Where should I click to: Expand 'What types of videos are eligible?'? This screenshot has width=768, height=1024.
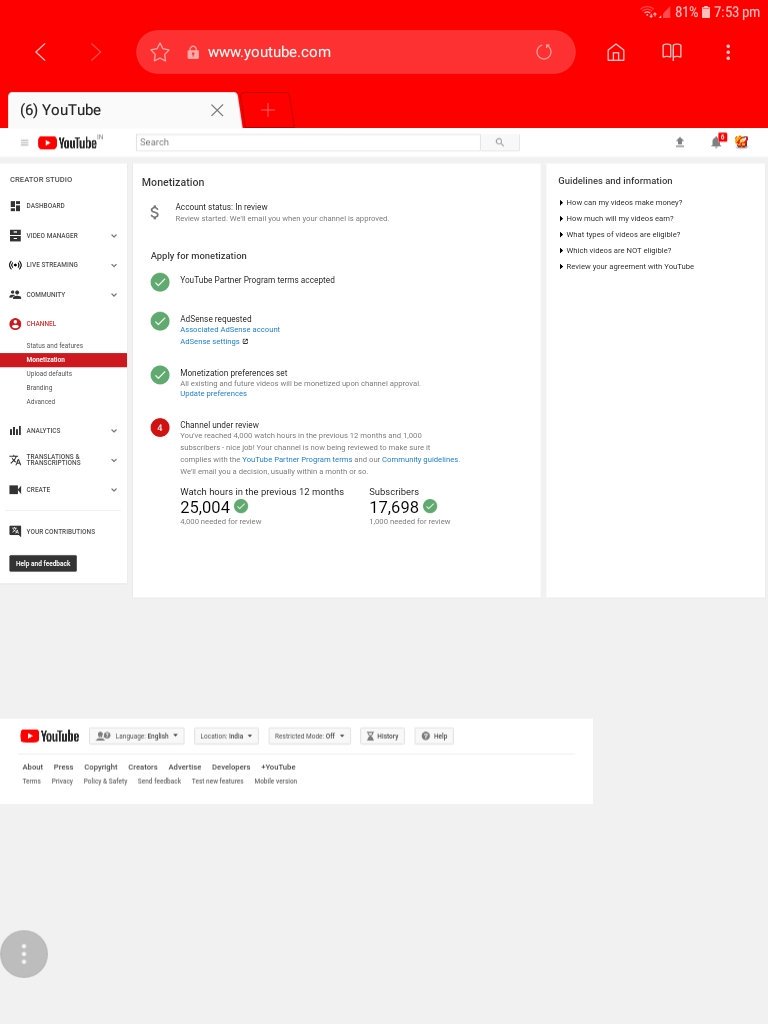pos(620,234)
